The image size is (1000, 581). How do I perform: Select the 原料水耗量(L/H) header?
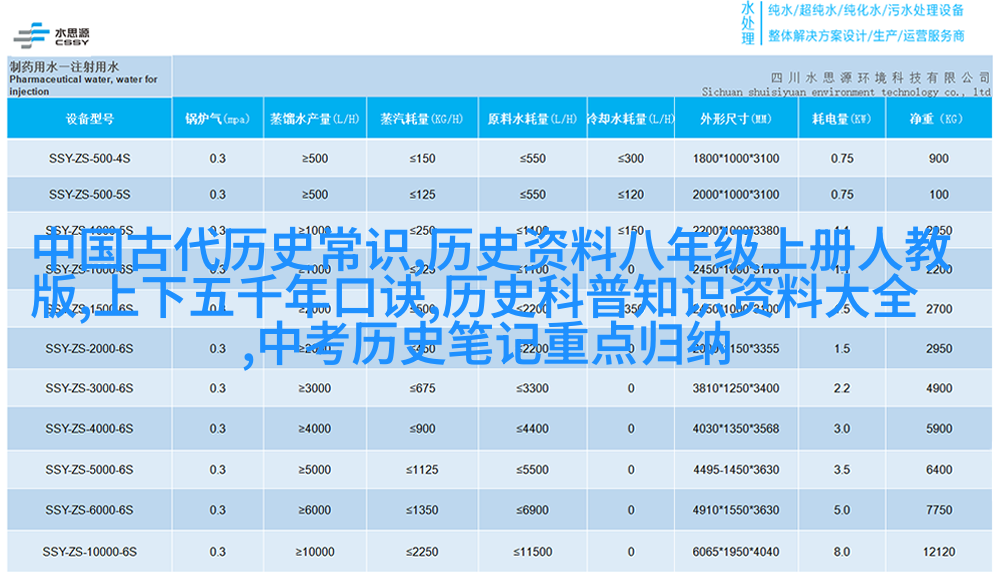[532, 119]
